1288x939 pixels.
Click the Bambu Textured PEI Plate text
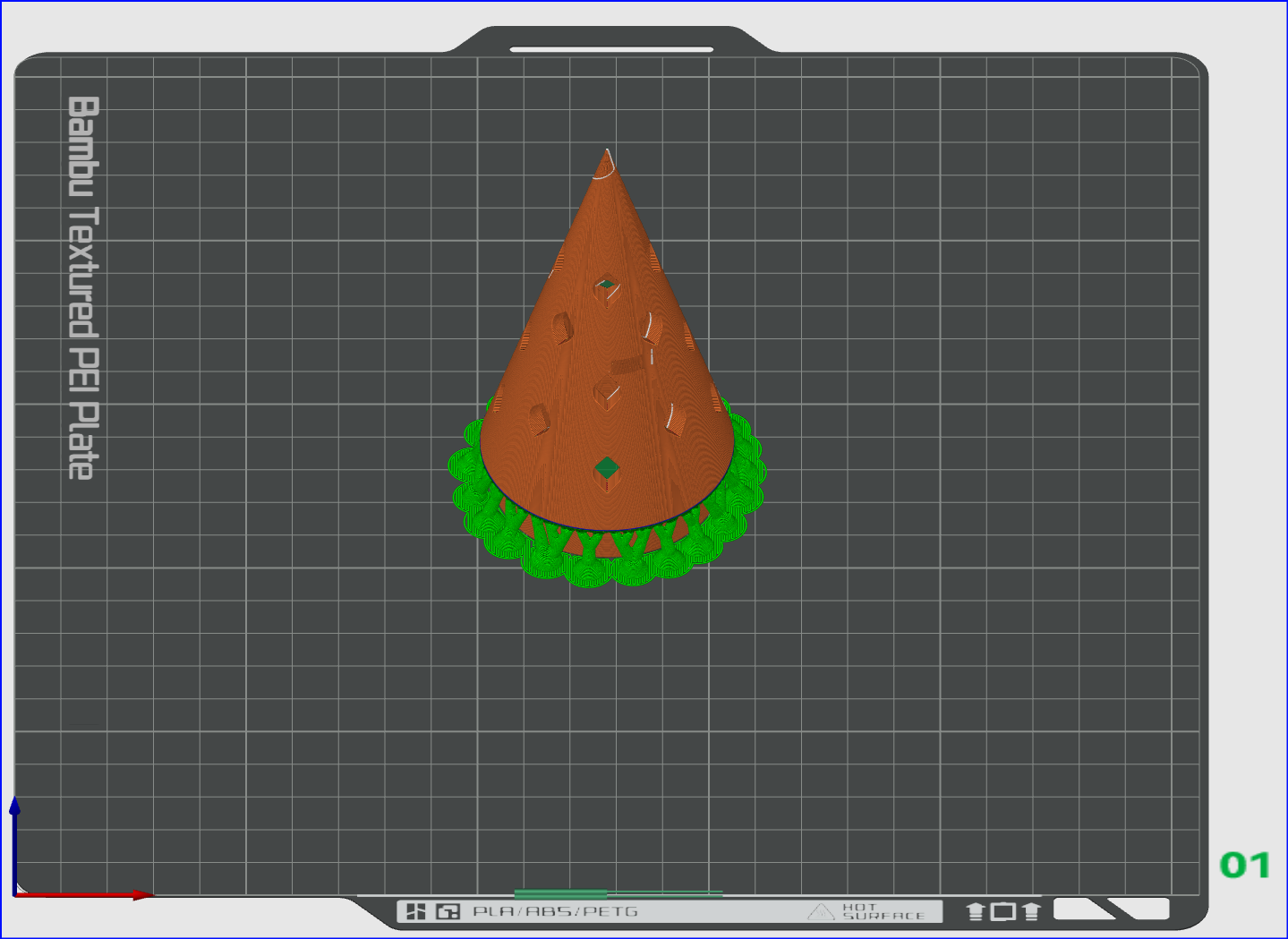point(82,287)
